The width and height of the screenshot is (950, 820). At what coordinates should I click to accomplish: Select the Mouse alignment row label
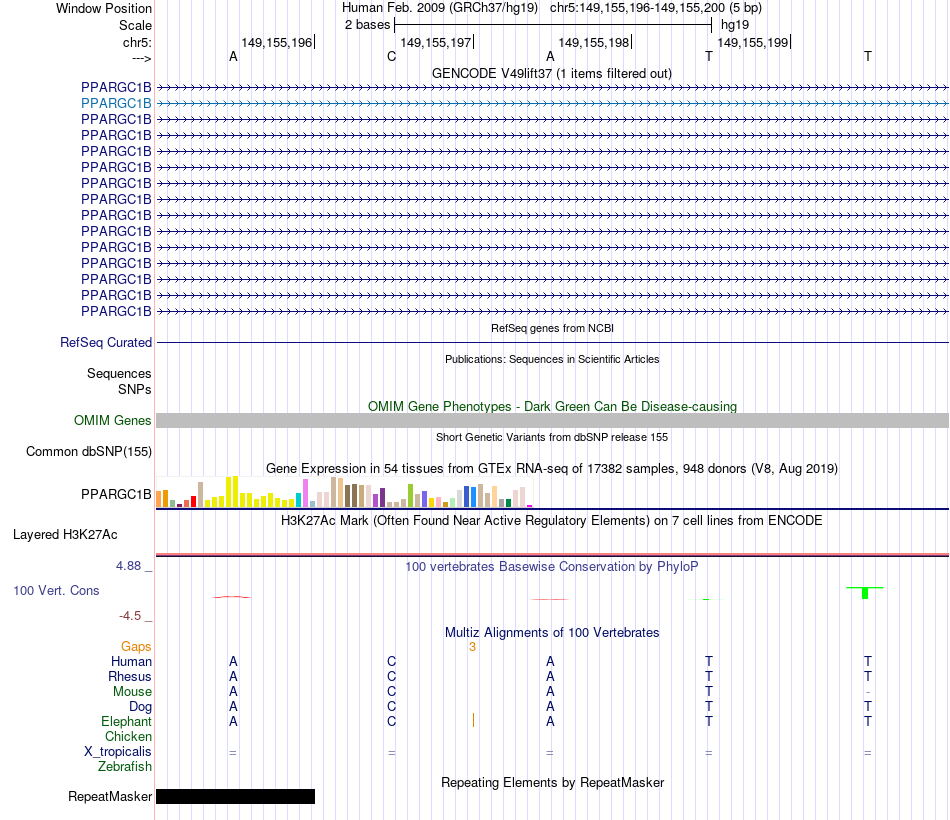pos(132,692)
